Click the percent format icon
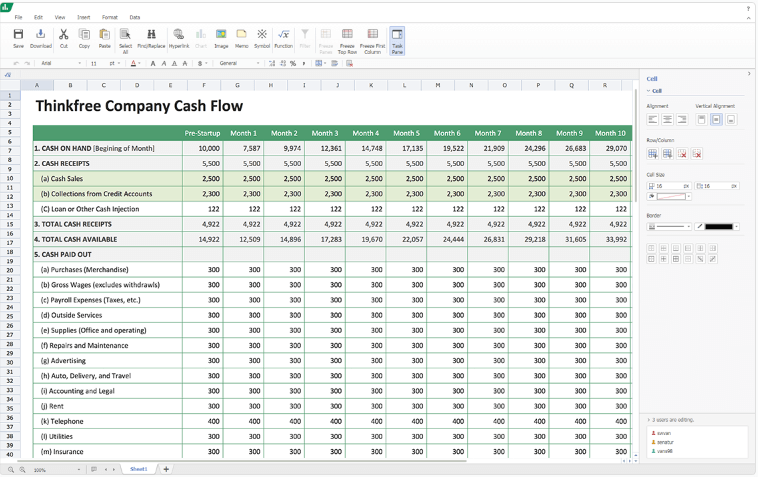The height and width of the screenshot is (477, 758). click(293, 63)
